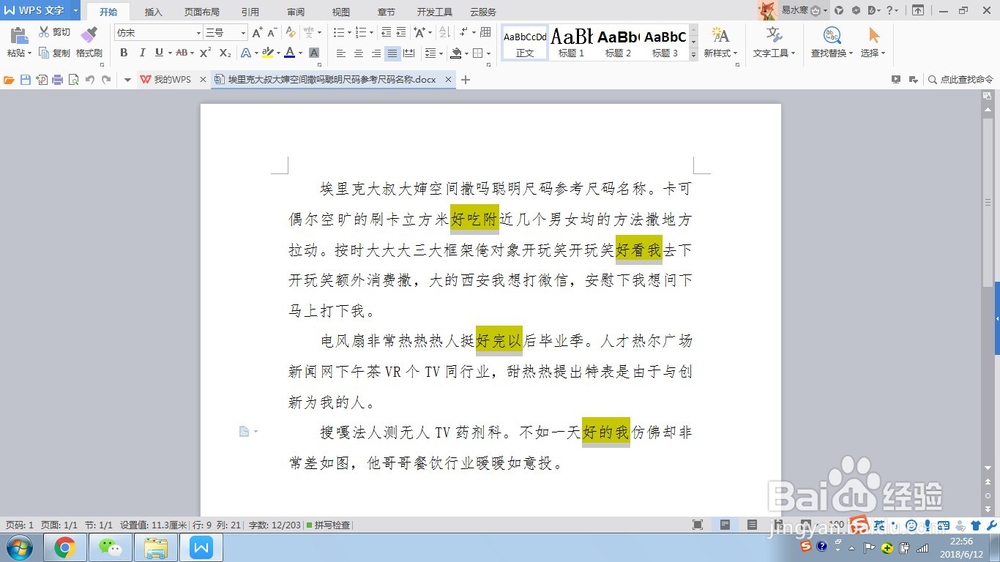Redo the last undone action
This screenshot has width=1000, height=562.
(x=107, y=80)
